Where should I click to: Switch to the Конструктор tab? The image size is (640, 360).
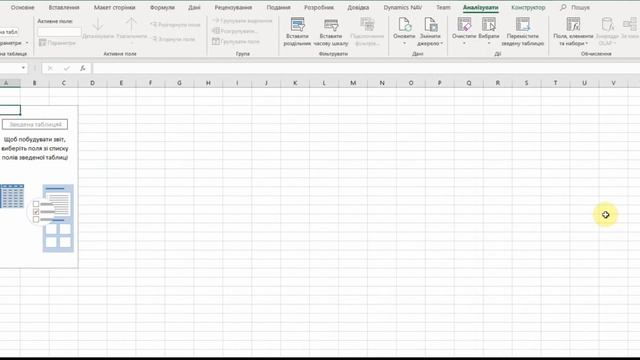[x=528, y=7]
